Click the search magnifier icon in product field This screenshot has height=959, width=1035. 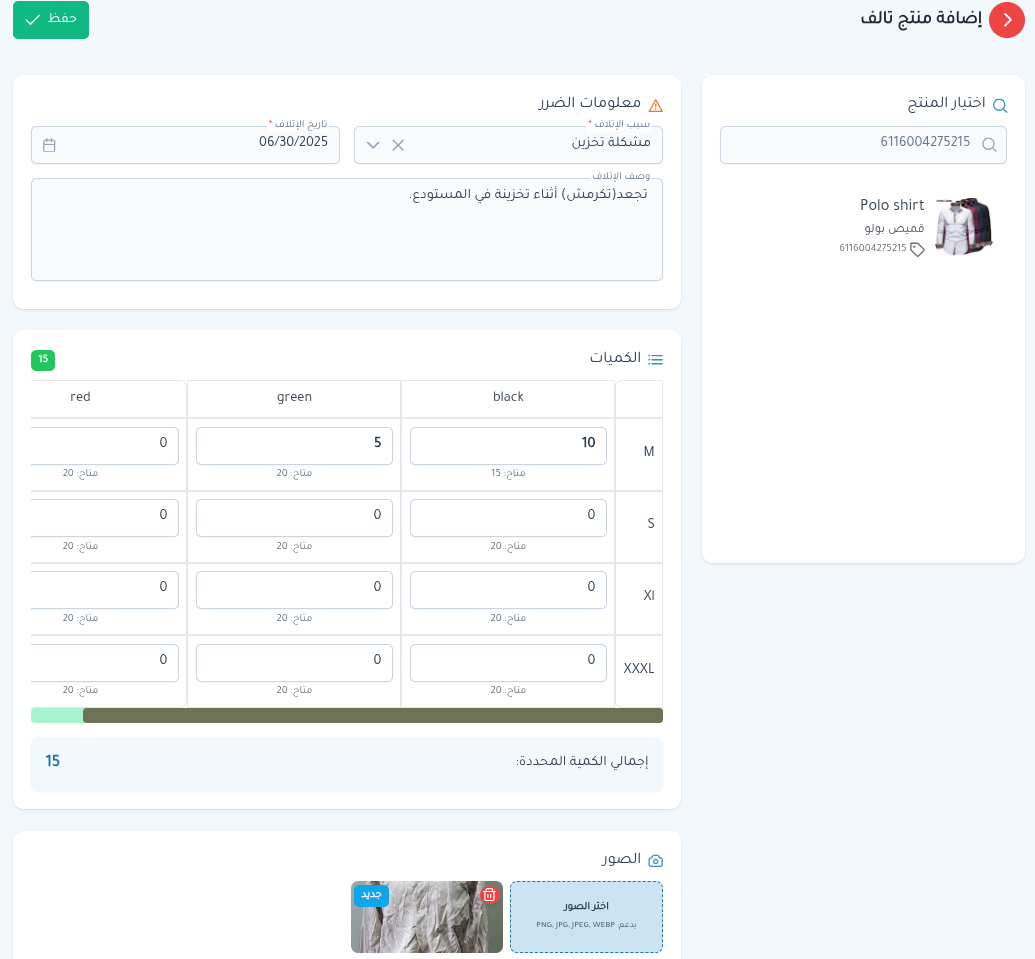(x=989, y=145)
